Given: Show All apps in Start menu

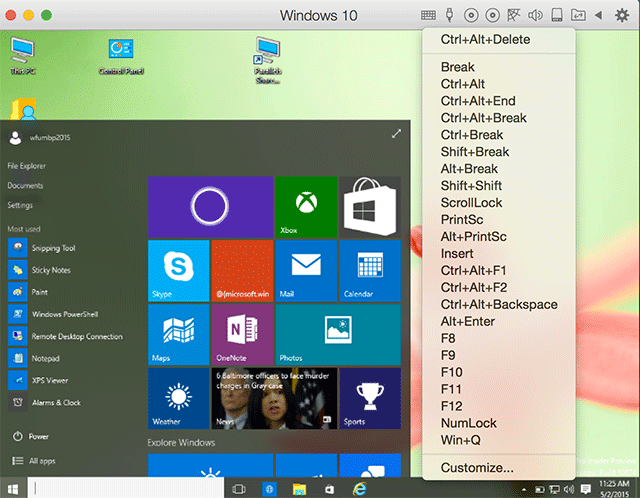Looking at the screenshot, I should pos(33,461).
